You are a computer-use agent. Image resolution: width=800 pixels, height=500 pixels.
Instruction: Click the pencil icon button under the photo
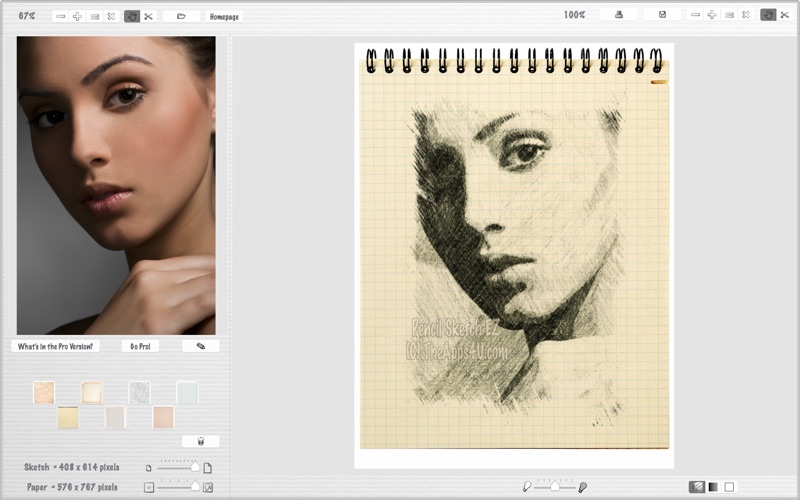click(x=201, y=346)
